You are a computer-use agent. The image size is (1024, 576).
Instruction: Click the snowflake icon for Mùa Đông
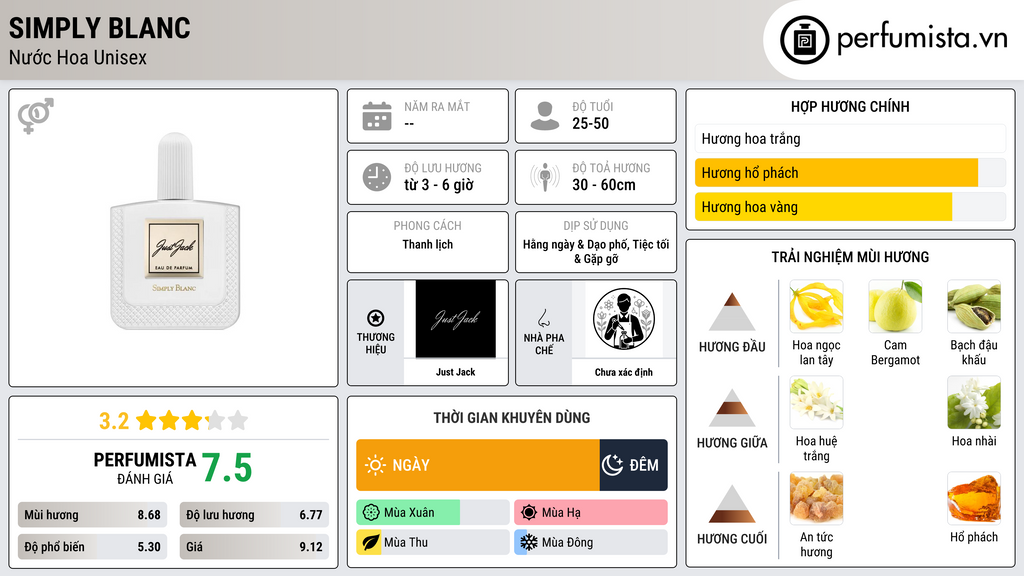click(x=529, y=542)
